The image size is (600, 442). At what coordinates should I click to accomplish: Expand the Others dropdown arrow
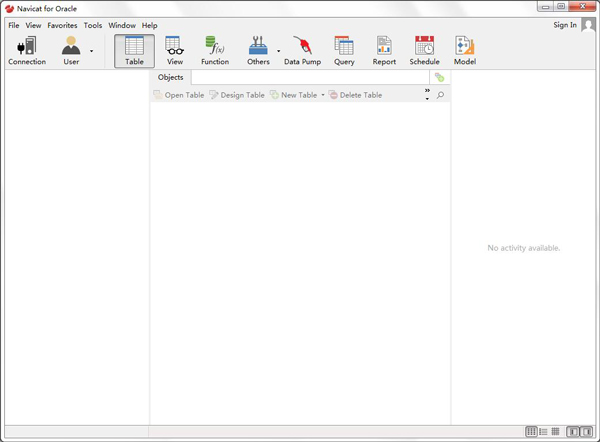[x=279, y=51]
